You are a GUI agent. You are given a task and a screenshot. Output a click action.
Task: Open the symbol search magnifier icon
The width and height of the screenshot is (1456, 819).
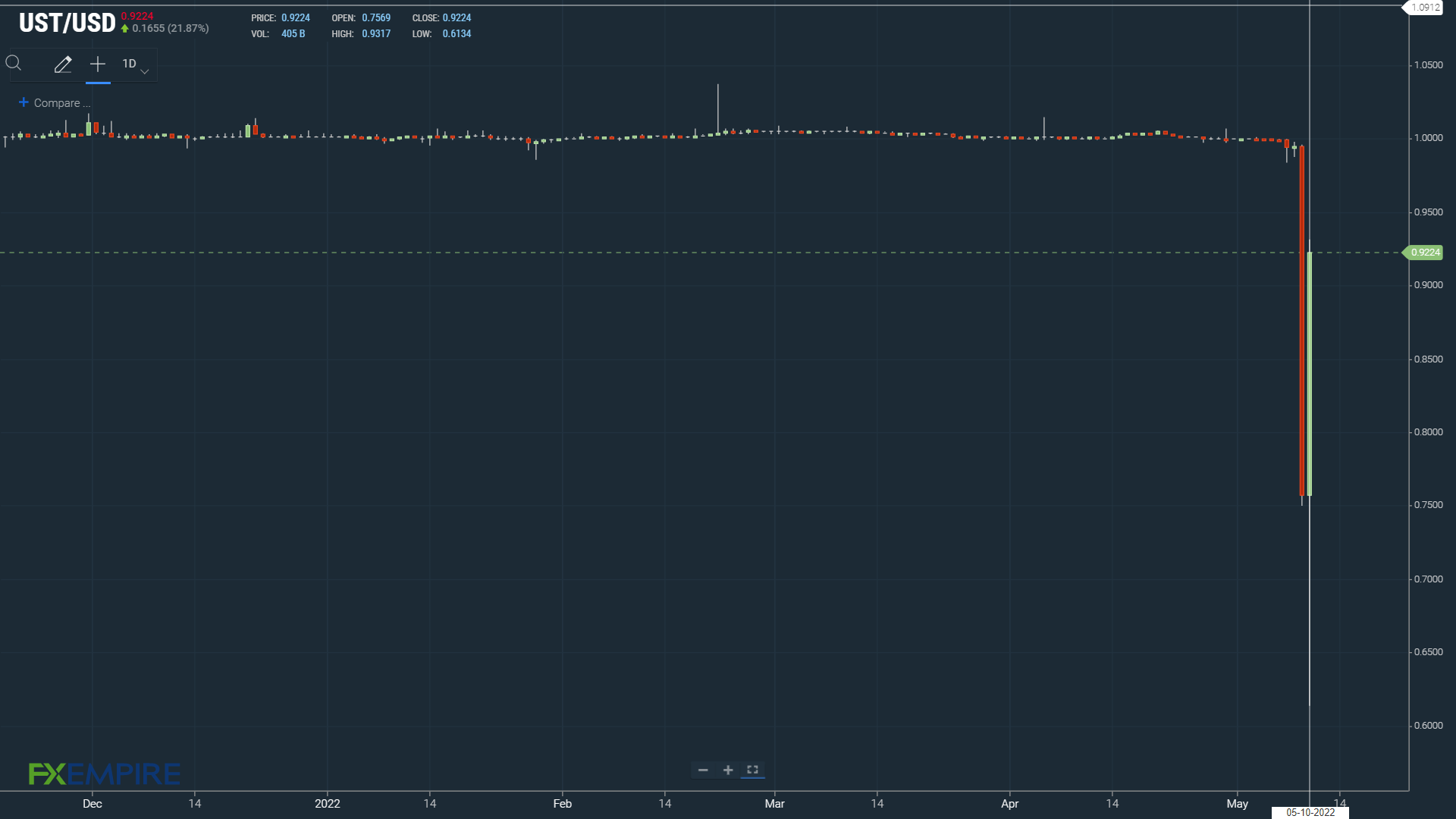click(x=14, y=64)
